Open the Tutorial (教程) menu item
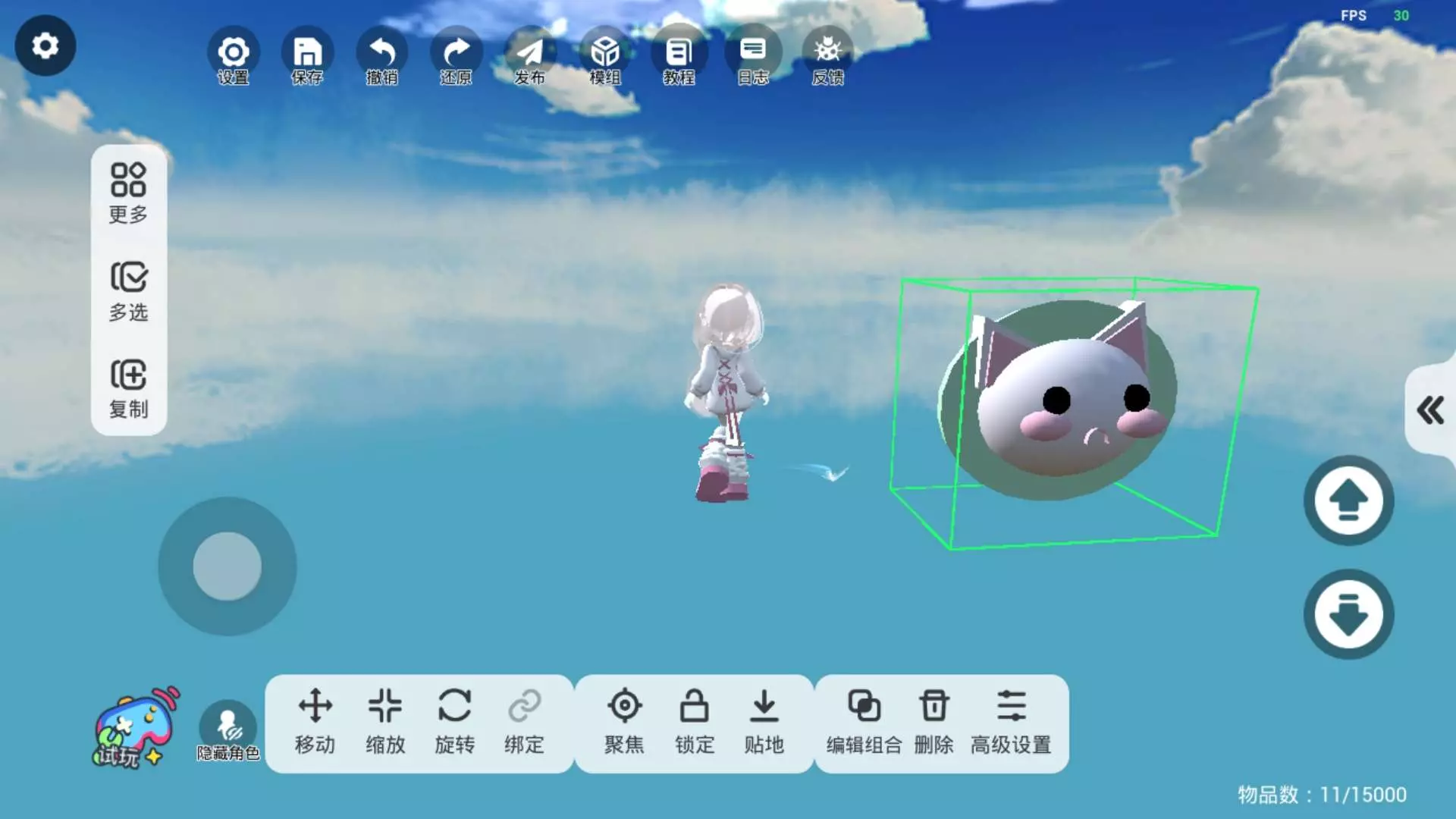Image resolution: width=1456 pixels, height=819 pixels. point(679,59)
